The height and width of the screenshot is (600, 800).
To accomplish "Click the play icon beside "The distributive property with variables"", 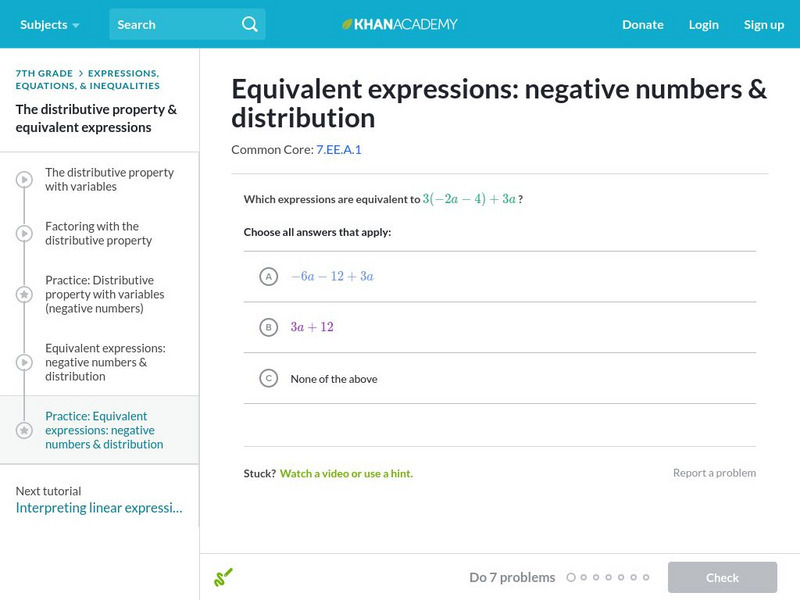I will point(24,180).
